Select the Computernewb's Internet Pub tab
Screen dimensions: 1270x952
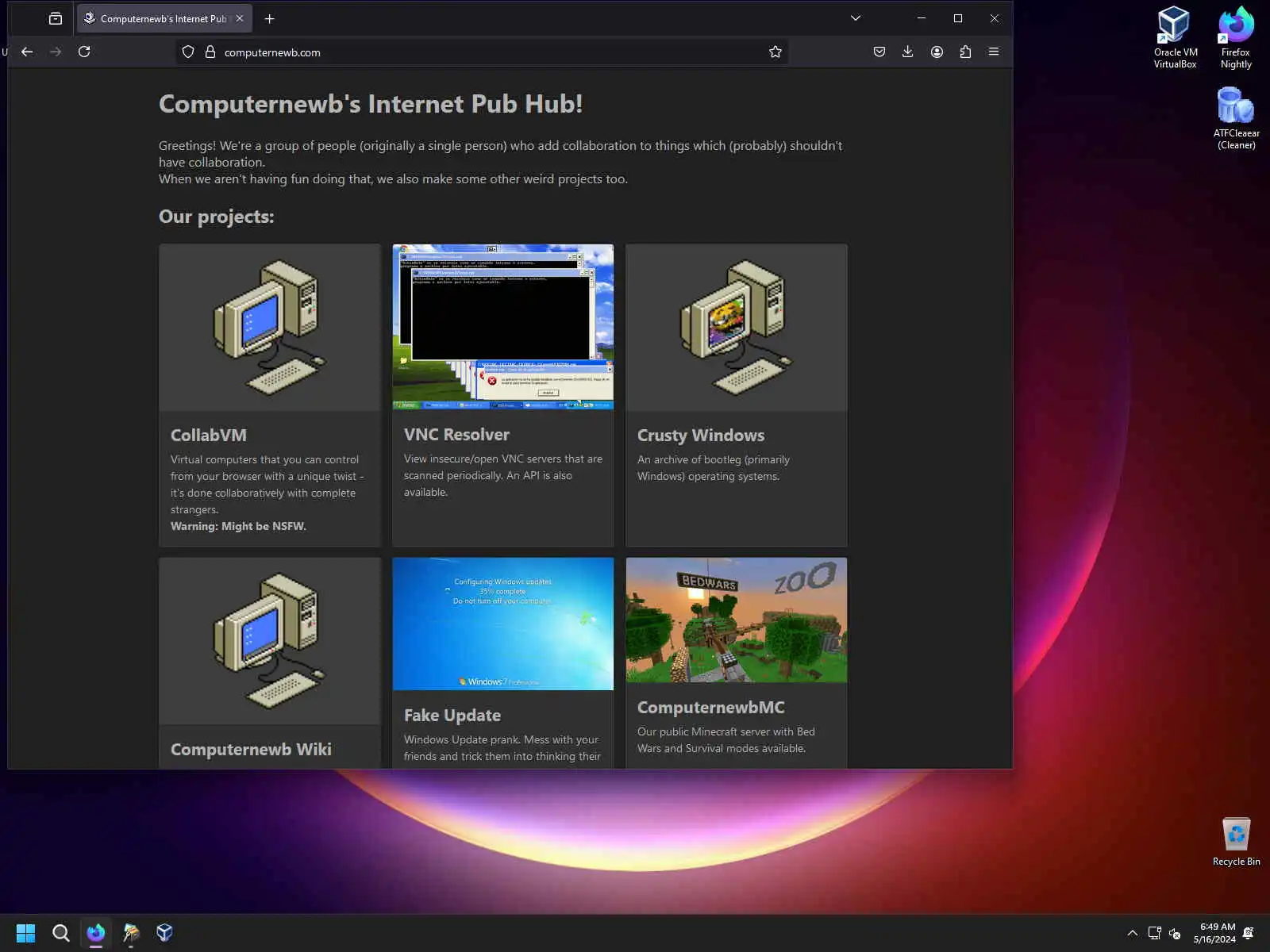pos(164,18)
